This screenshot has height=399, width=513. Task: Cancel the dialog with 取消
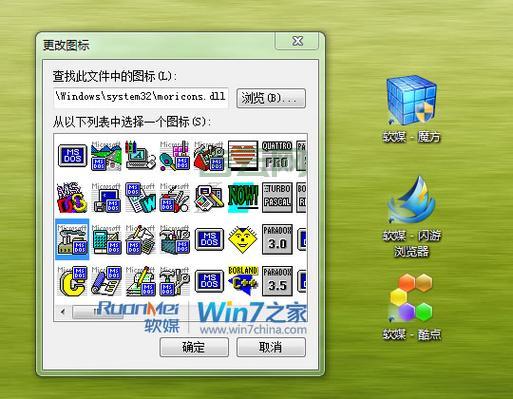[x=271, y=347]
